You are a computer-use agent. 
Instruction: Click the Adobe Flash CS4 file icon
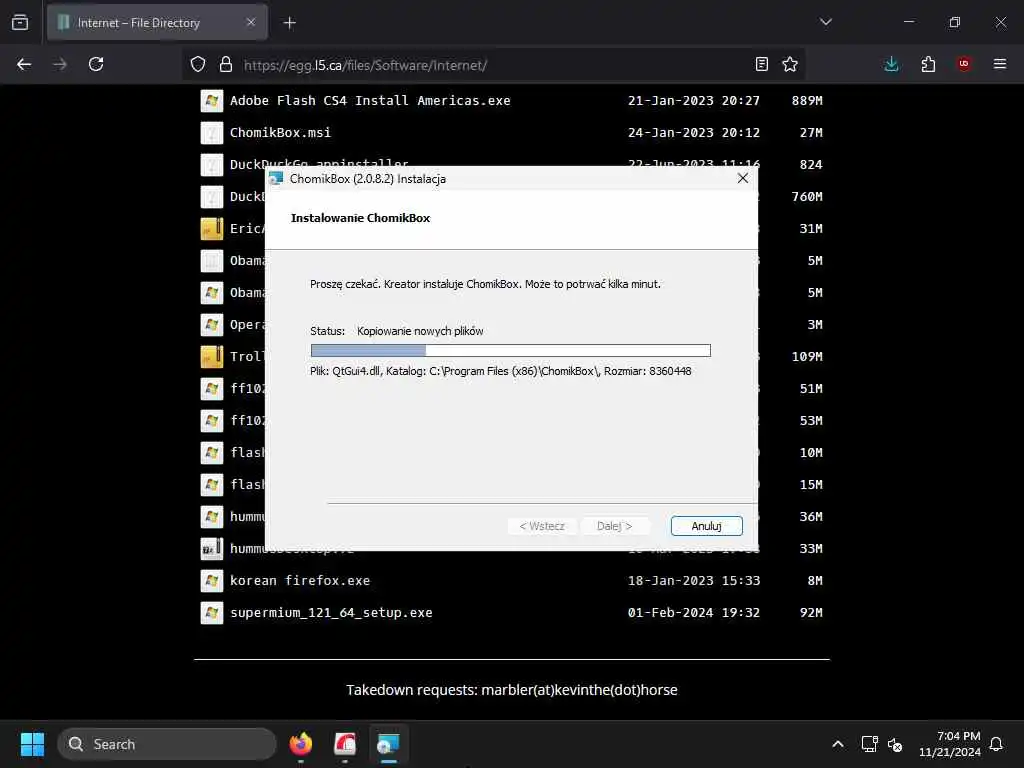click(212, 101)
